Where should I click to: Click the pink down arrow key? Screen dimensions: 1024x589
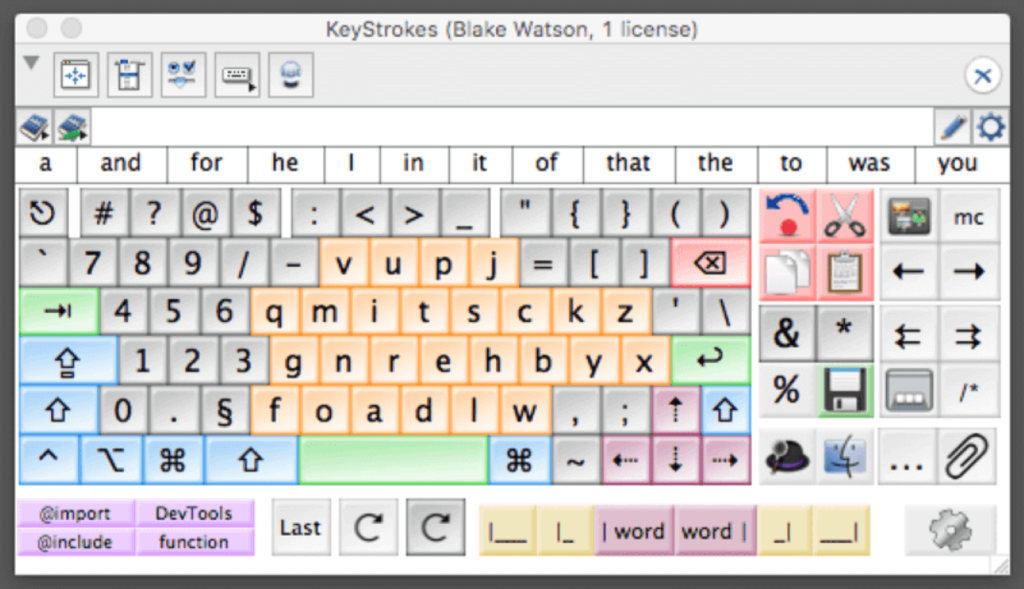(x=675, y=460)
